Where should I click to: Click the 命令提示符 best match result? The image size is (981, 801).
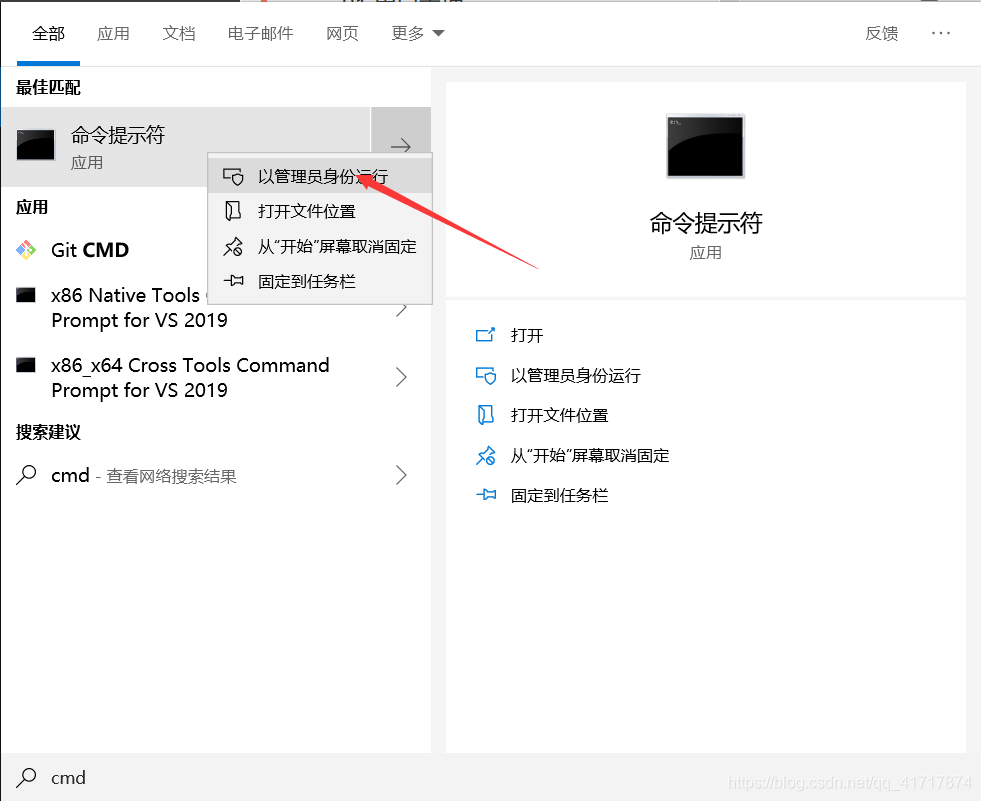click(186, 147)
